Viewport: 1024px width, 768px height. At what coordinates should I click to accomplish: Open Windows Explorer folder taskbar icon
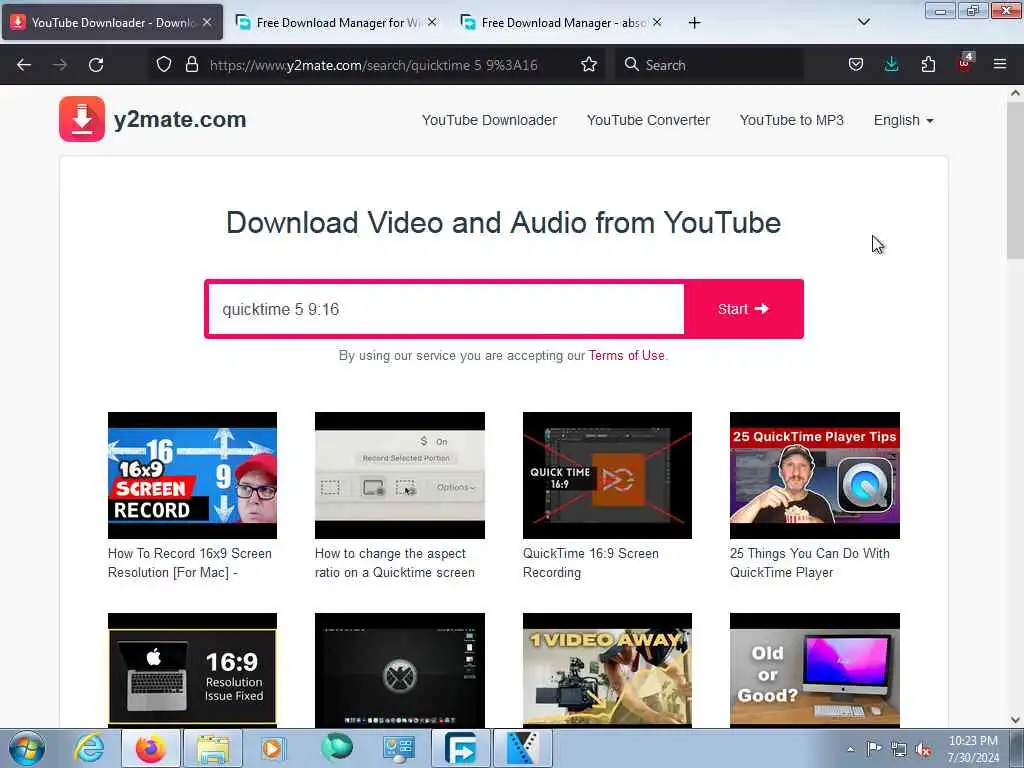click(x=213, y=748)
